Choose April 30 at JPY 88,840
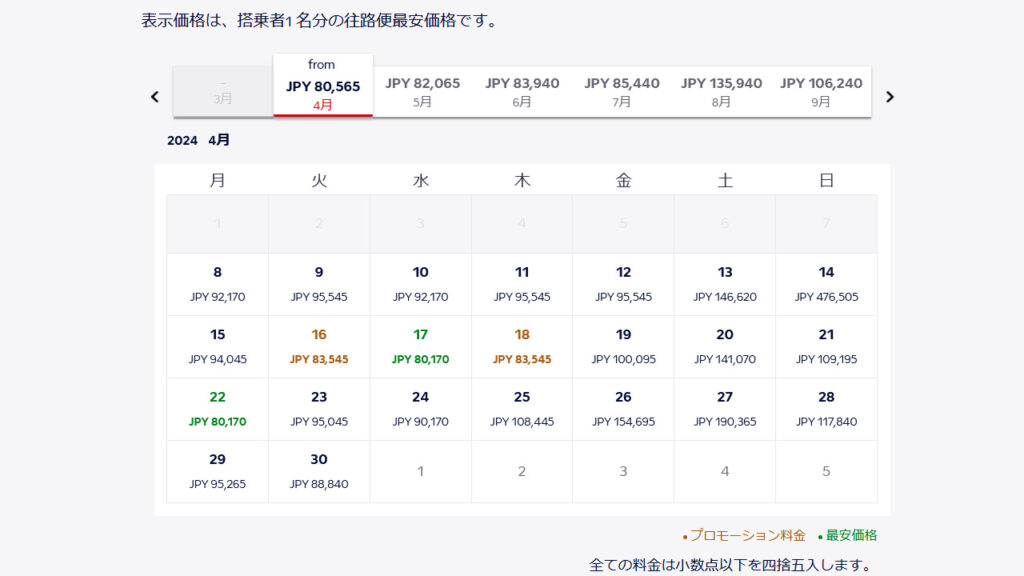This screenshot has height=576, width=1024. click(x=319, y=471)
